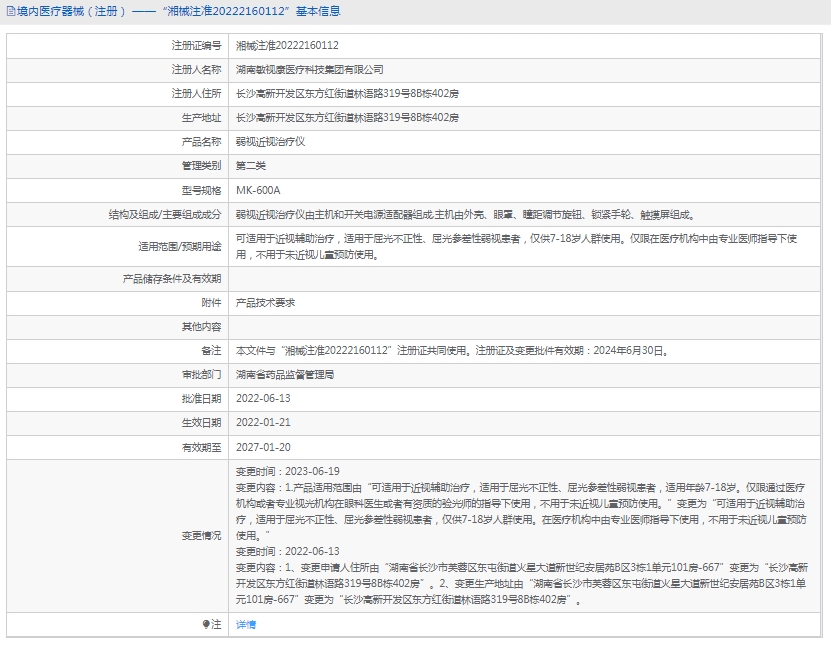Click the document icon before the page title
This screenshot has width=831, height=645.
[10, 12]
